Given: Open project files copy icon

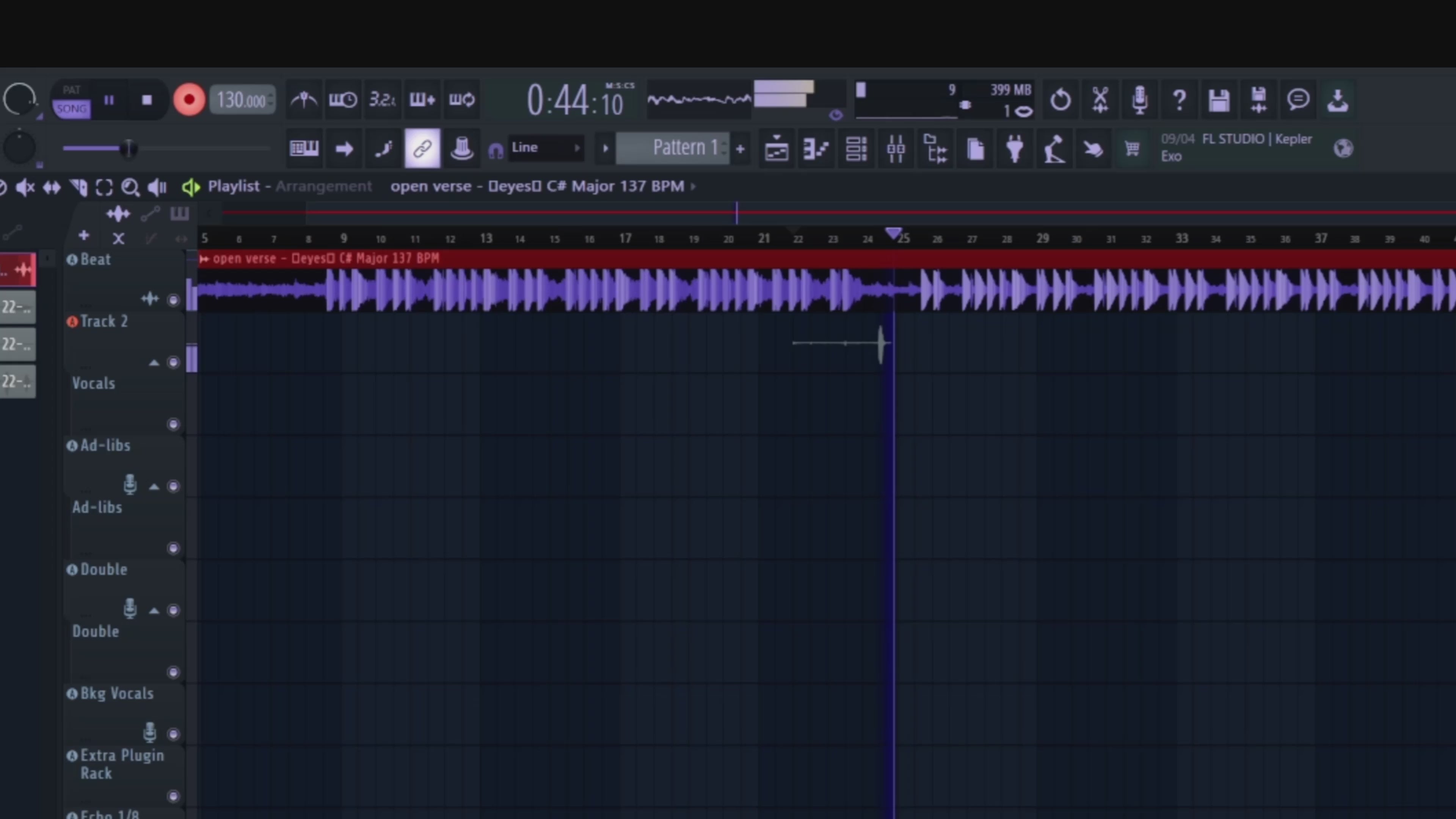Looking at the screenshot, I should click(x=975, y=149).
